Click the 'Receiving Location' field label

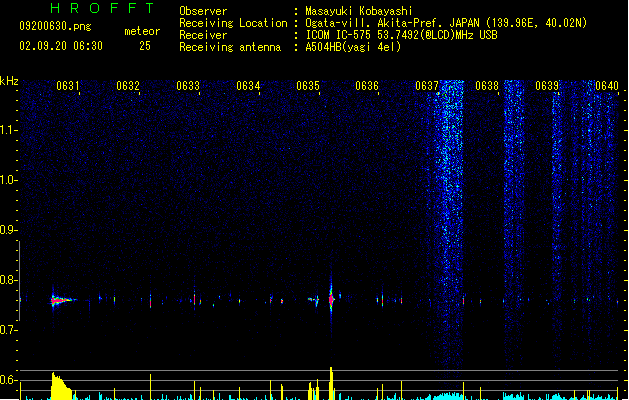click(x=233, y=23)
